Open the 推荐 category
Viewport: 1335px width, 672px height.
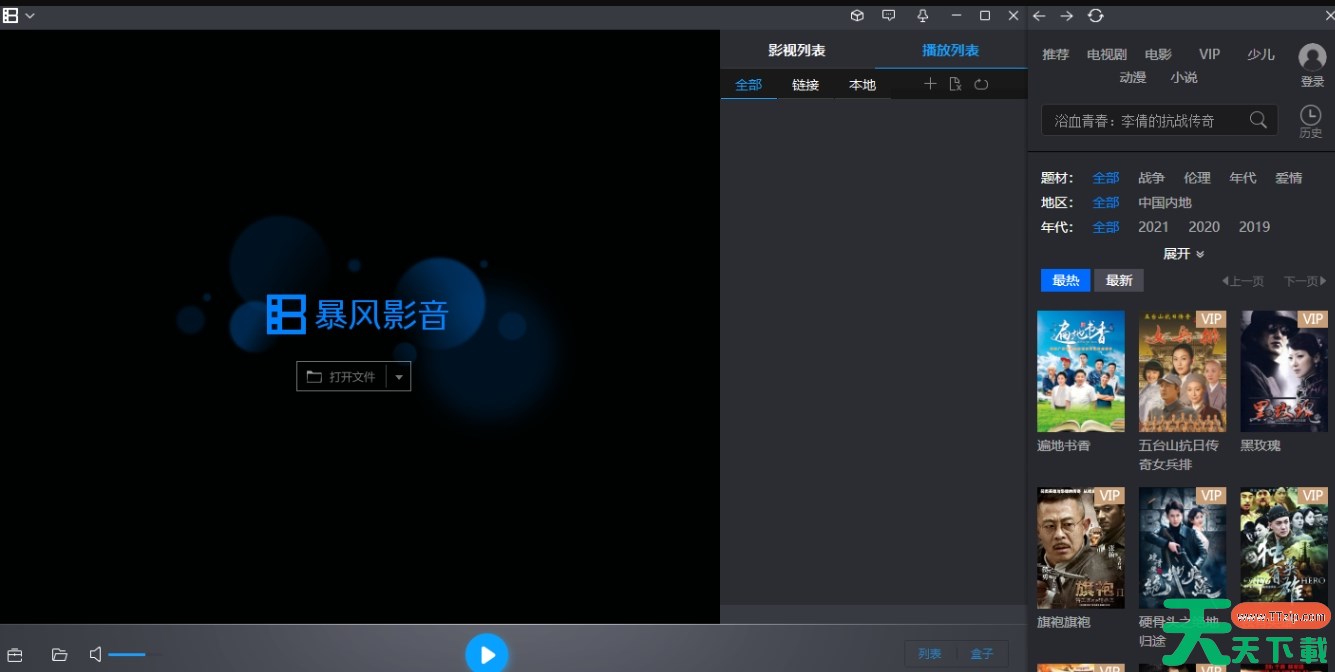1056,54
